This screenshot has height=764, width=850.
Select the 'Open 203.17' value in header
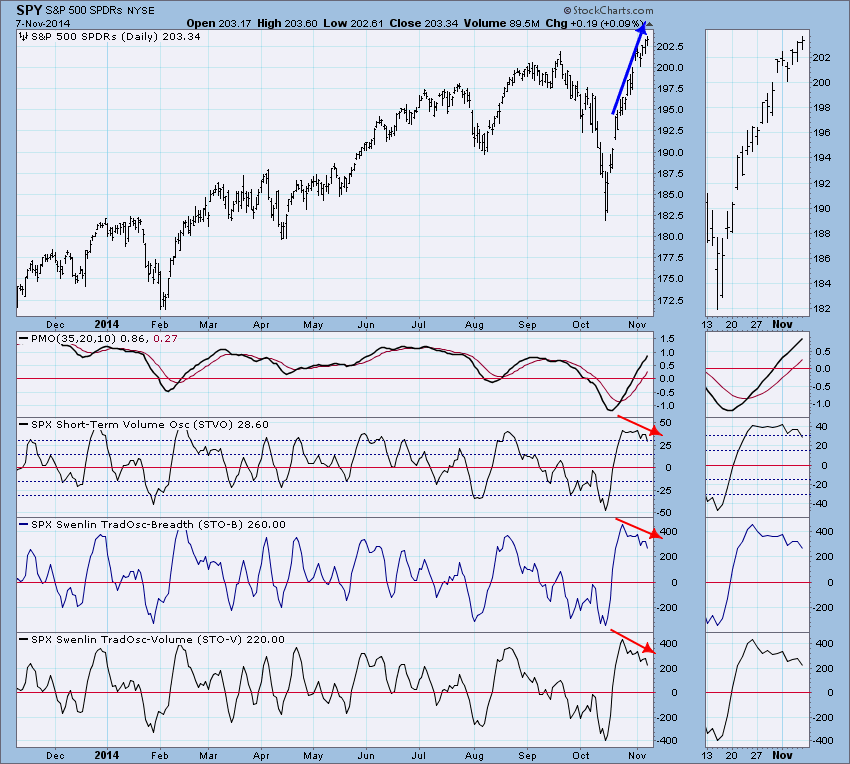tap(218, 23)
